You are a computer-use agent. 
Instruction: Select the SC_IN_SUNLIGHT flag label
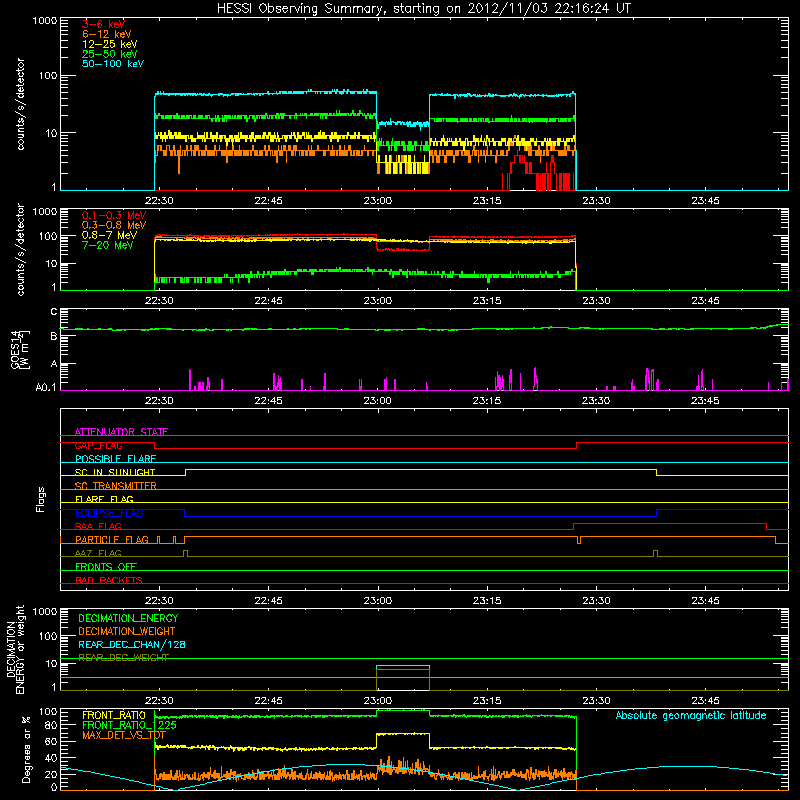click(x=115, y=472)
